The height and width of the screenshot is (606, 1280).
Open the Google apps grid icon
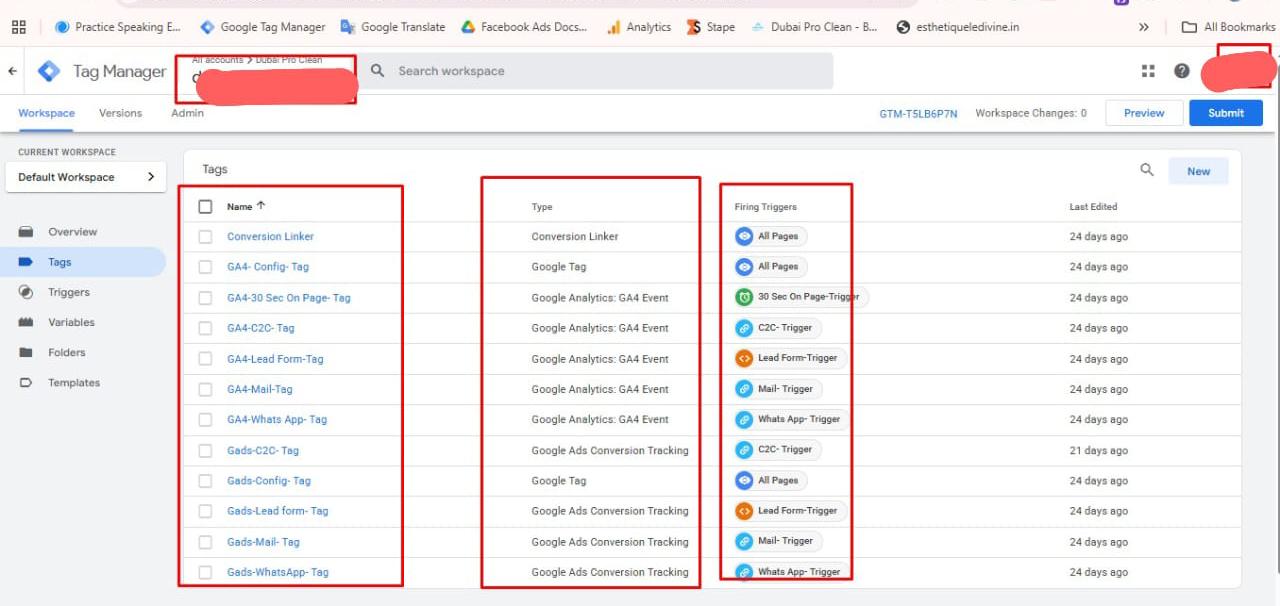coord(1148,71)
